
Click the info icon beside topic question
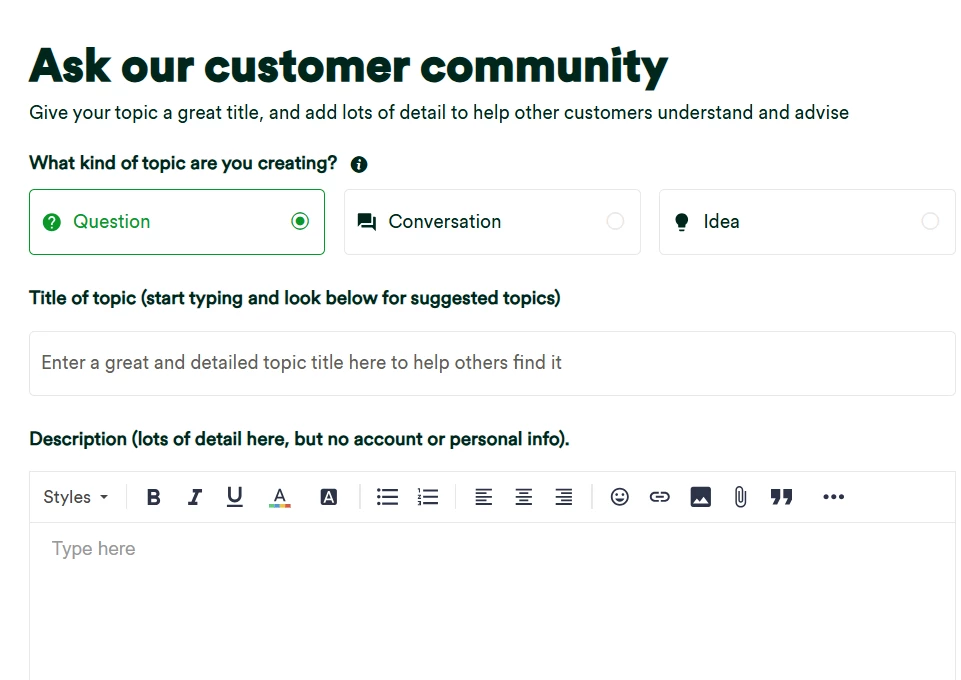tap(359, 165)
